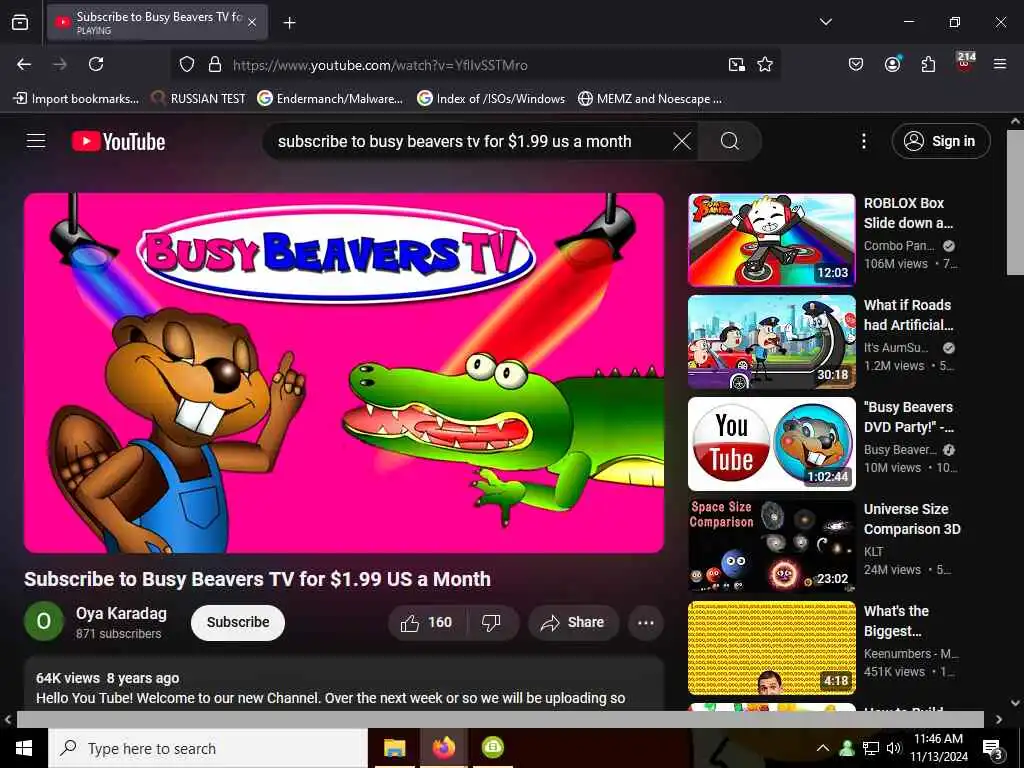
Task: Share this video
Action: point(572,622)
